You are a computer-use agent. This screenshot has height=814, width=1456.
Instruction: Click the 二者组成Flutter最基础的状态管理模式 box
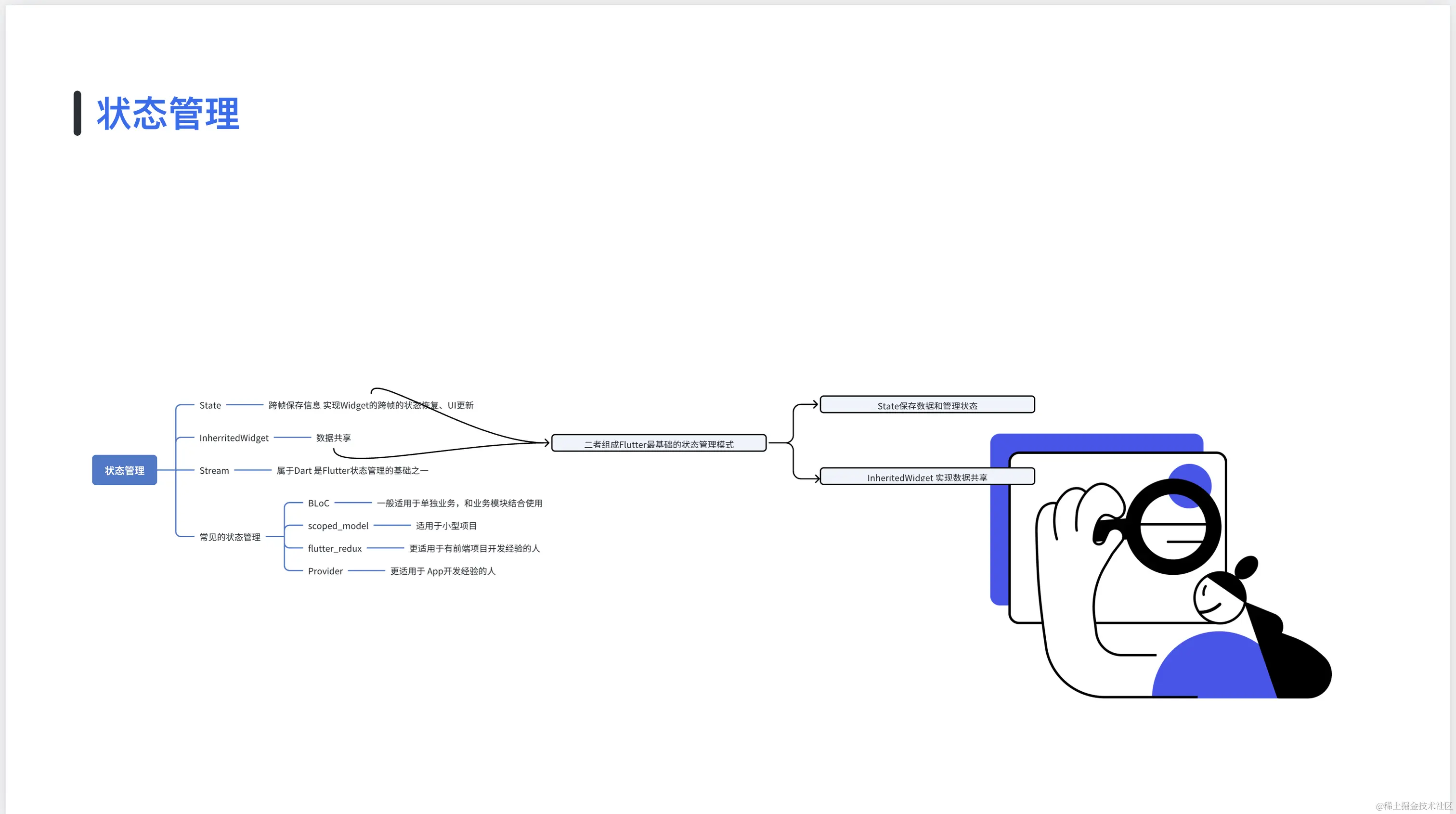tap(659, 444)
